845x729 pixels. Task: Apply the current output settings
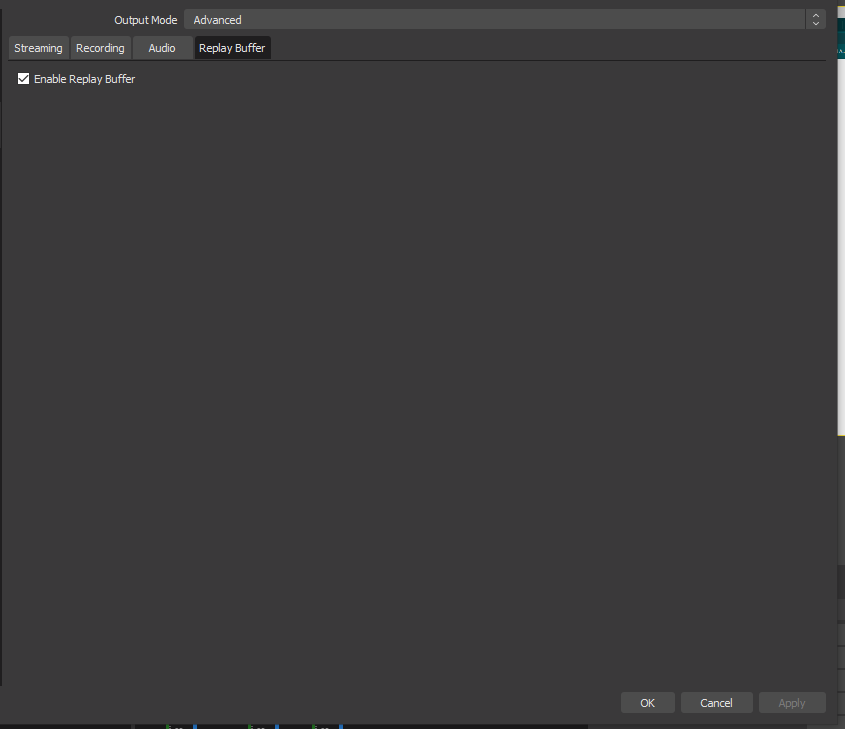tap(792, 702)
